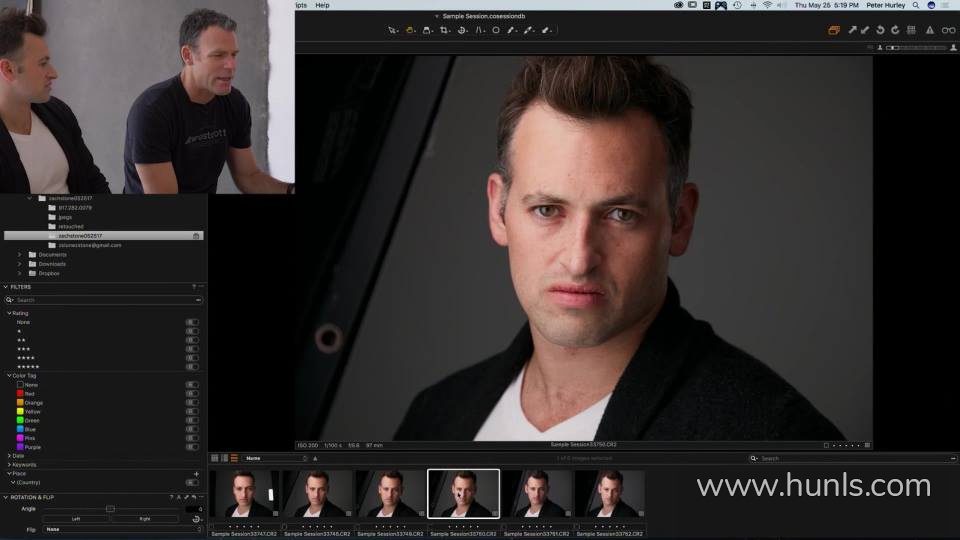Collapse the Place filter group

click(x=9, y=473)
